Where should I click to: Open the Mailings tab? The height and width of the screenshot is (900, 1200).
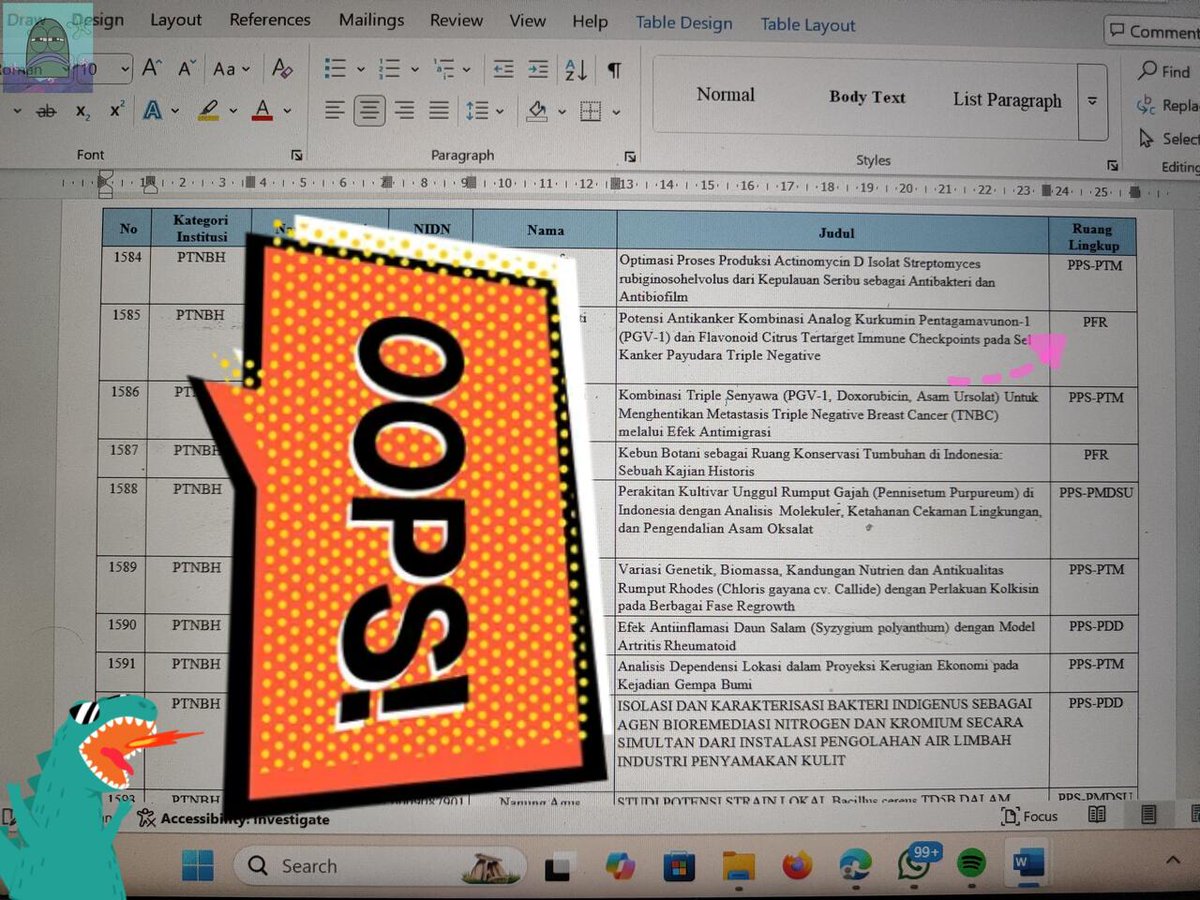pyautogui.click(x=371, y=20)
